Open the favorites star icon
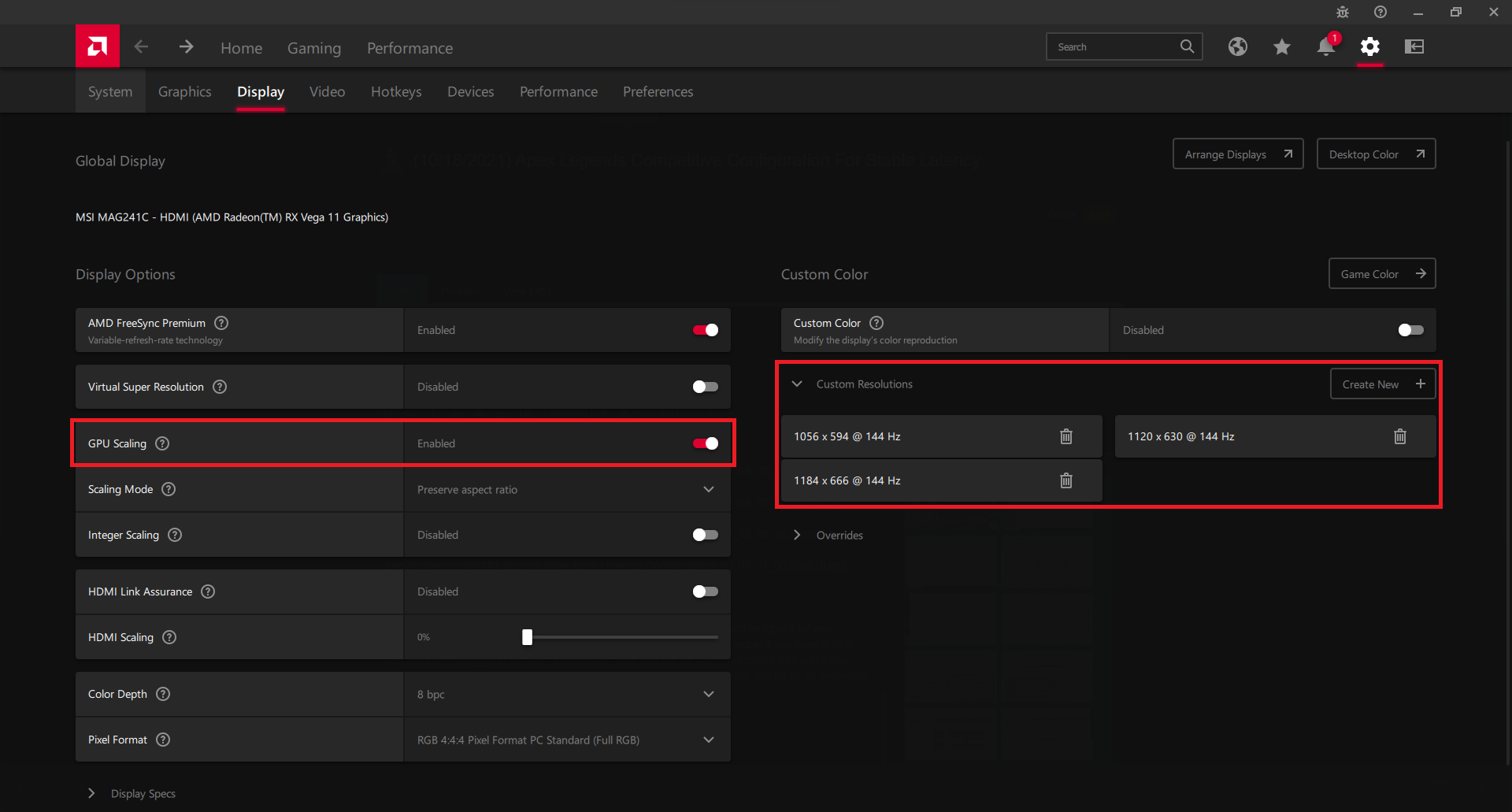1512x812 pixels. (1281, 47)
